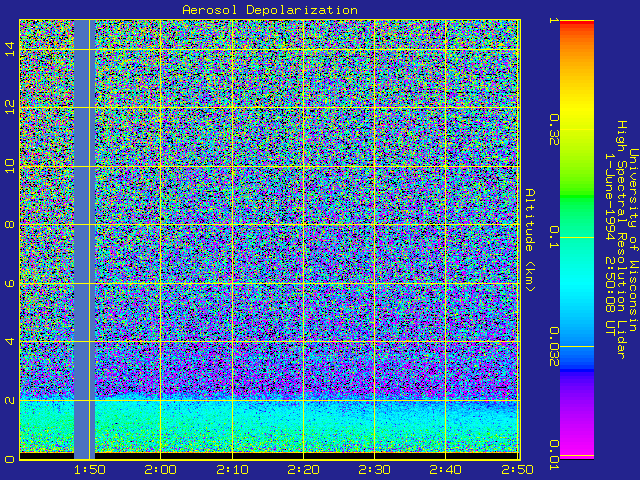Click the colorbar label '1'

554,20
